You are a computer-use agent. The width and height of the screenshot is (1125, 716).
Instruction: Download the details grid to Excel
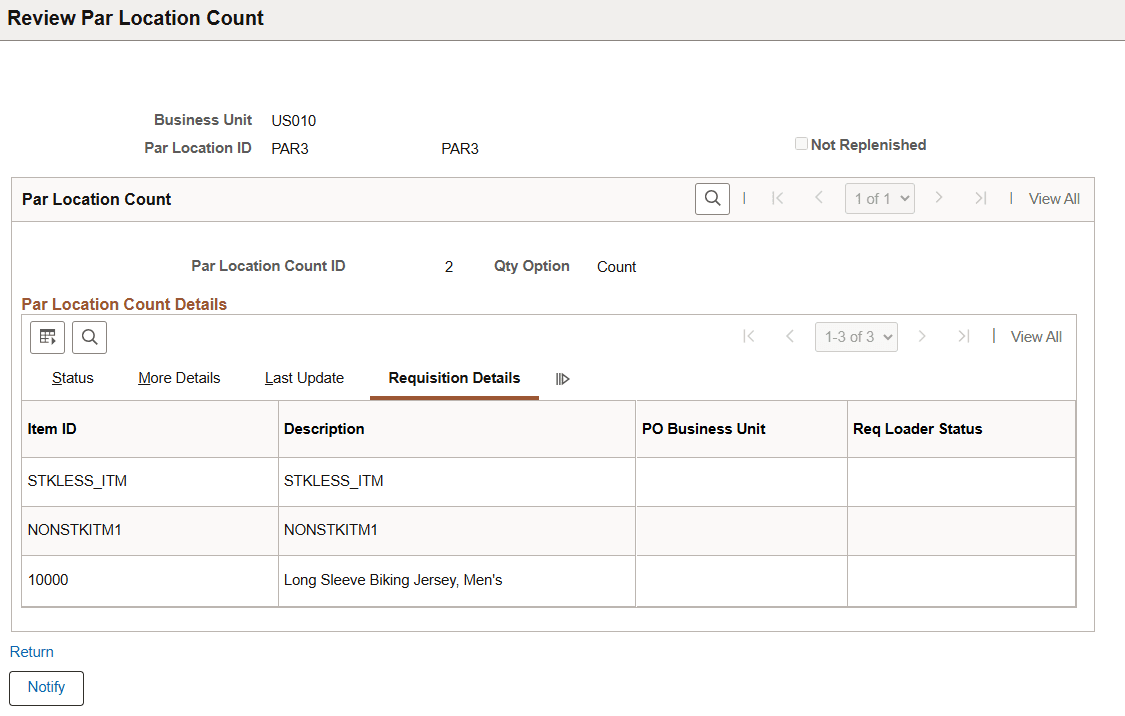coord(47,337)
